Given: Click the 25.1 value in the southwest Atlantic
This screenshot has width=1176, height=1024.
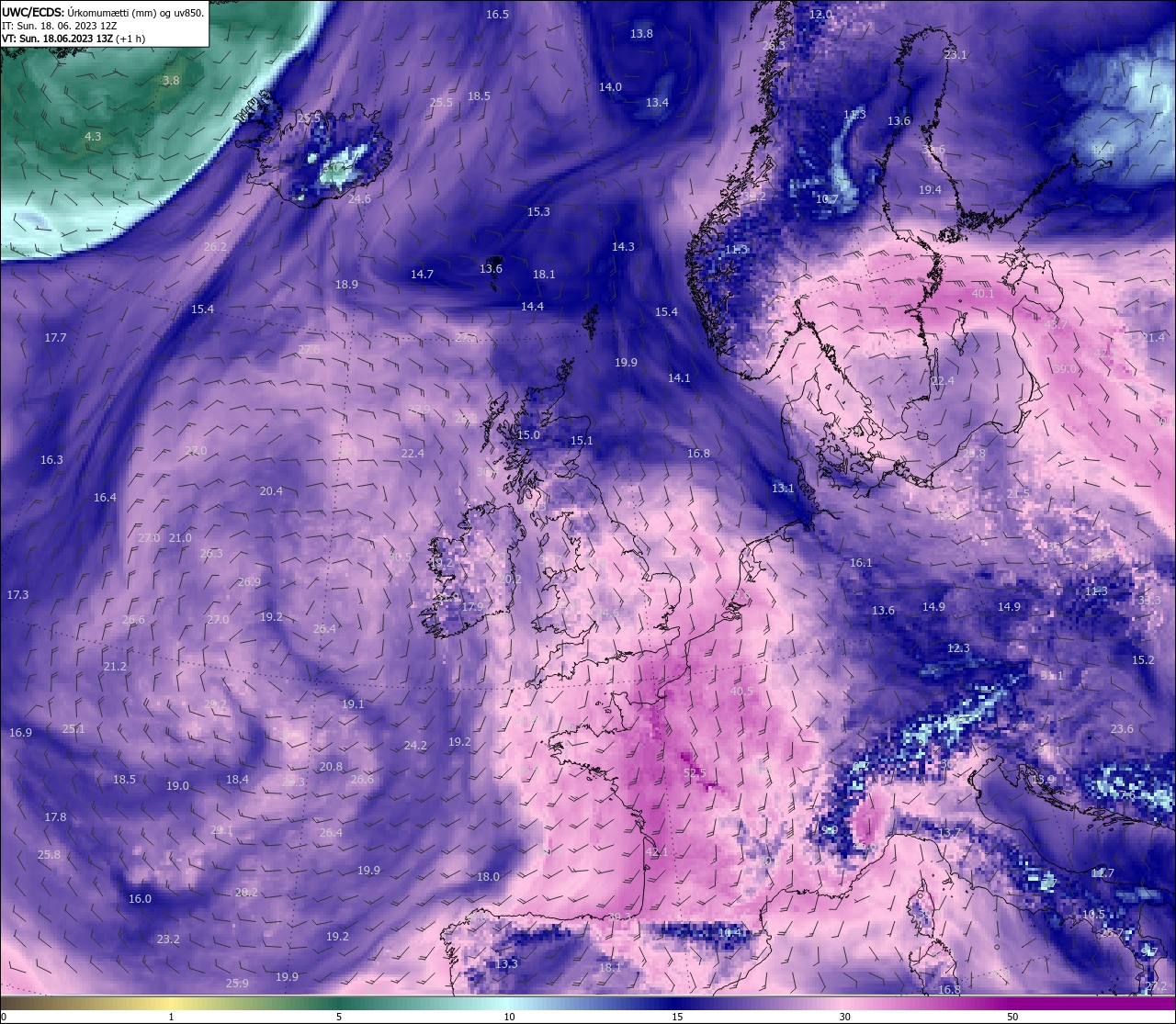Looking at the screenshot, I should 73,728.
